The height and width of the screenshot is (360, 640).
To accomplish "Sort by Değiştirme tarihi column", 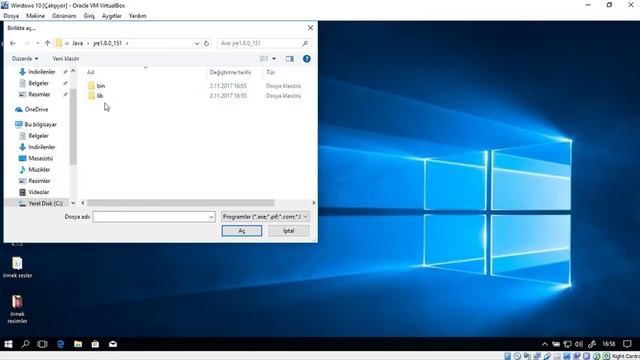I will 230,72.
